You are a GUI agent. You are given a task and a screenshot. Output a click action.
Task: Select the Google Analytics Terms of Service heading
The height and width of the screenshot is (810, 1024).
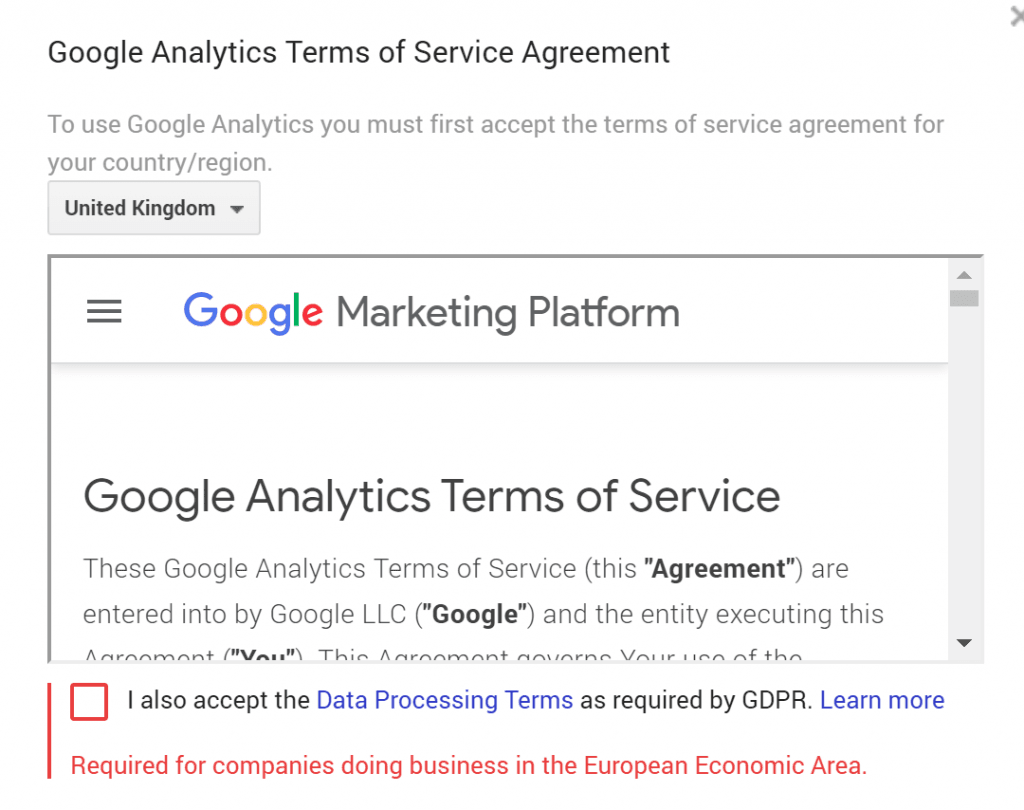click(431, 496)
